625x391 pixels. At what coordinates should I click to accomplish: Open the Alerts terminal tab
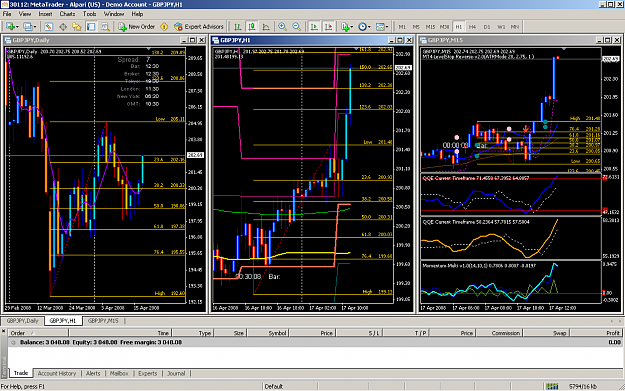coord(93,373)
